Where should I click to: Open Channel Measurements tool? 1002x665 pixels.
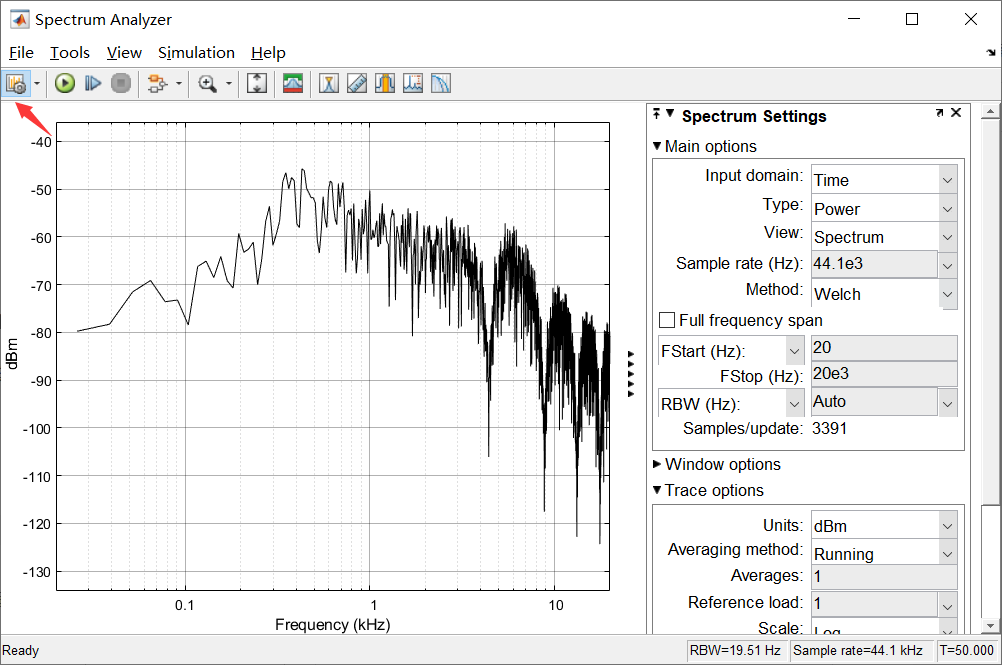coord(385,84)
